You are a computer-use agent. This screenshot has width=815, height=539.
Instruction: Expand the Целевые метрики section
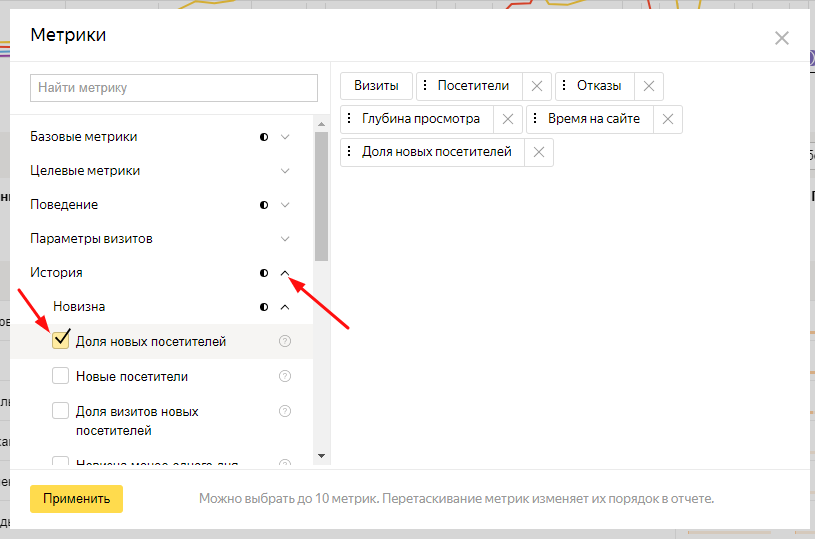pyautogui.click(x=285, y=171)
